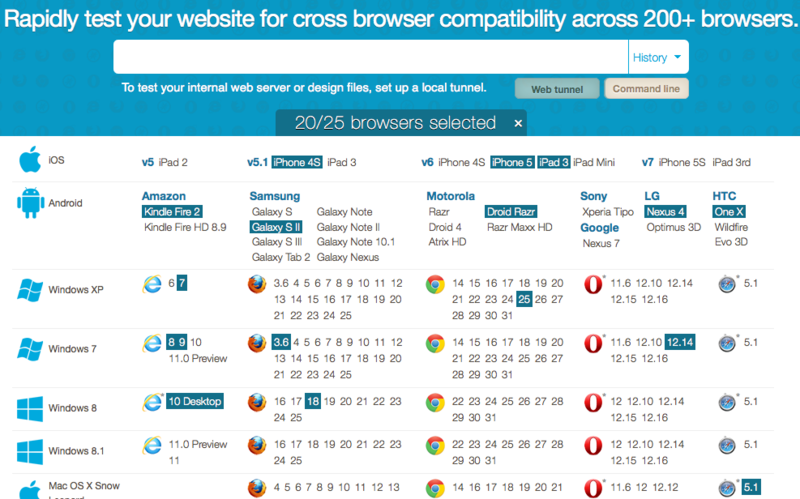Click the Apple iOS platform icon
Image resolution: width=800 pixels, height=499 pixels.
[30, 159]
